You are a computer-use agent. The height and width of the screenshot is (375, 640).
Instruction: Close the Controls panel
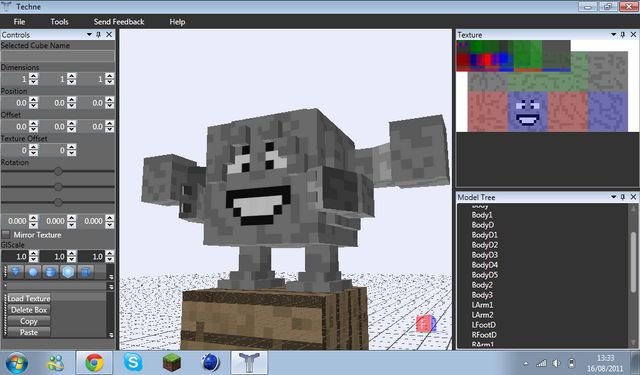point(109,35)
